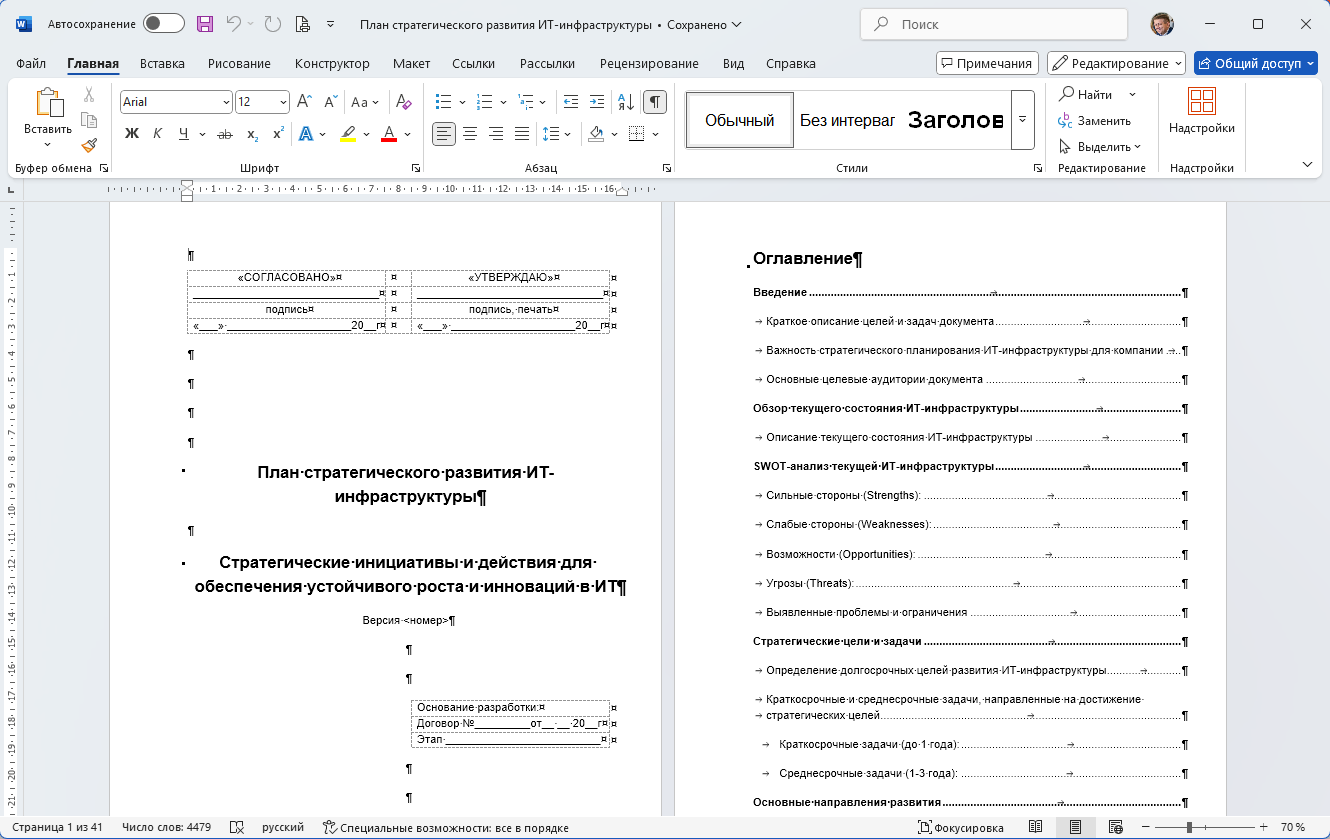Apply bulleted list formatting
The image size is (1330, 839).
point(444,102)
